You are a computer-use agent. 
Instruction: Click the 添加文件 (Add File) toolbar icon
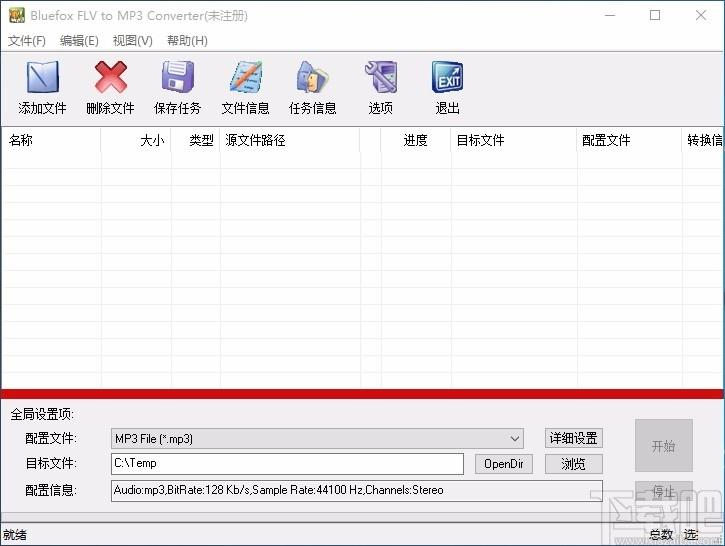point(43,77)
